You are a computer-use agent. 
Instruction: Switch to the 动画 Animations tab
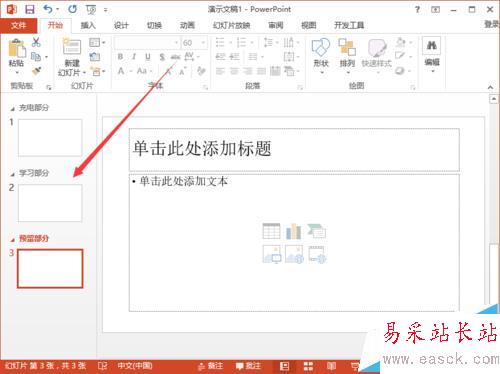[x=187, y=25]
